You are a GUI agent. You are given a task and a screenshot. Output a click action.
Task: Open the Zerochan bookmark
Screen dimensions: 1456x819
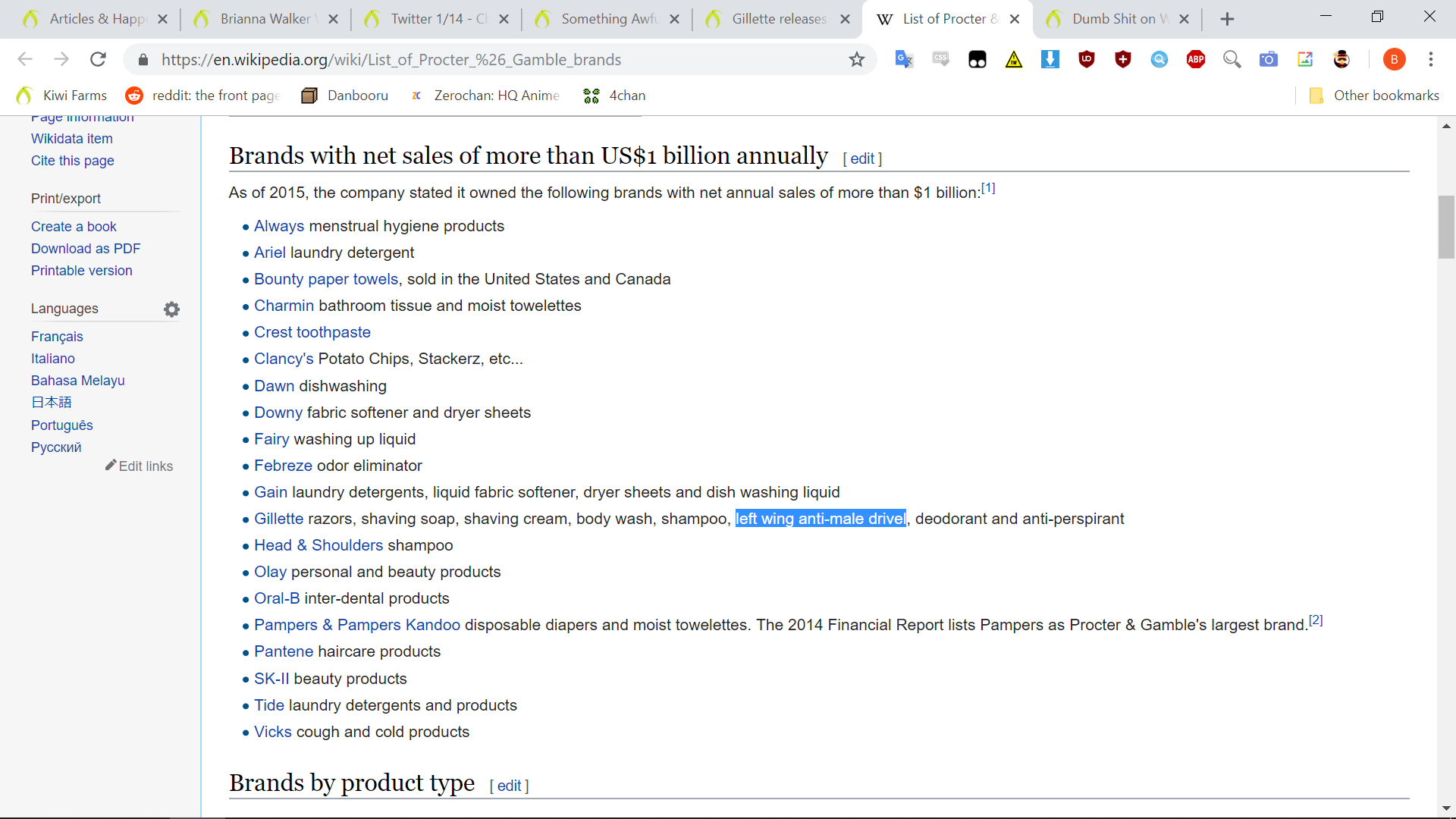[x=484, y=96]
